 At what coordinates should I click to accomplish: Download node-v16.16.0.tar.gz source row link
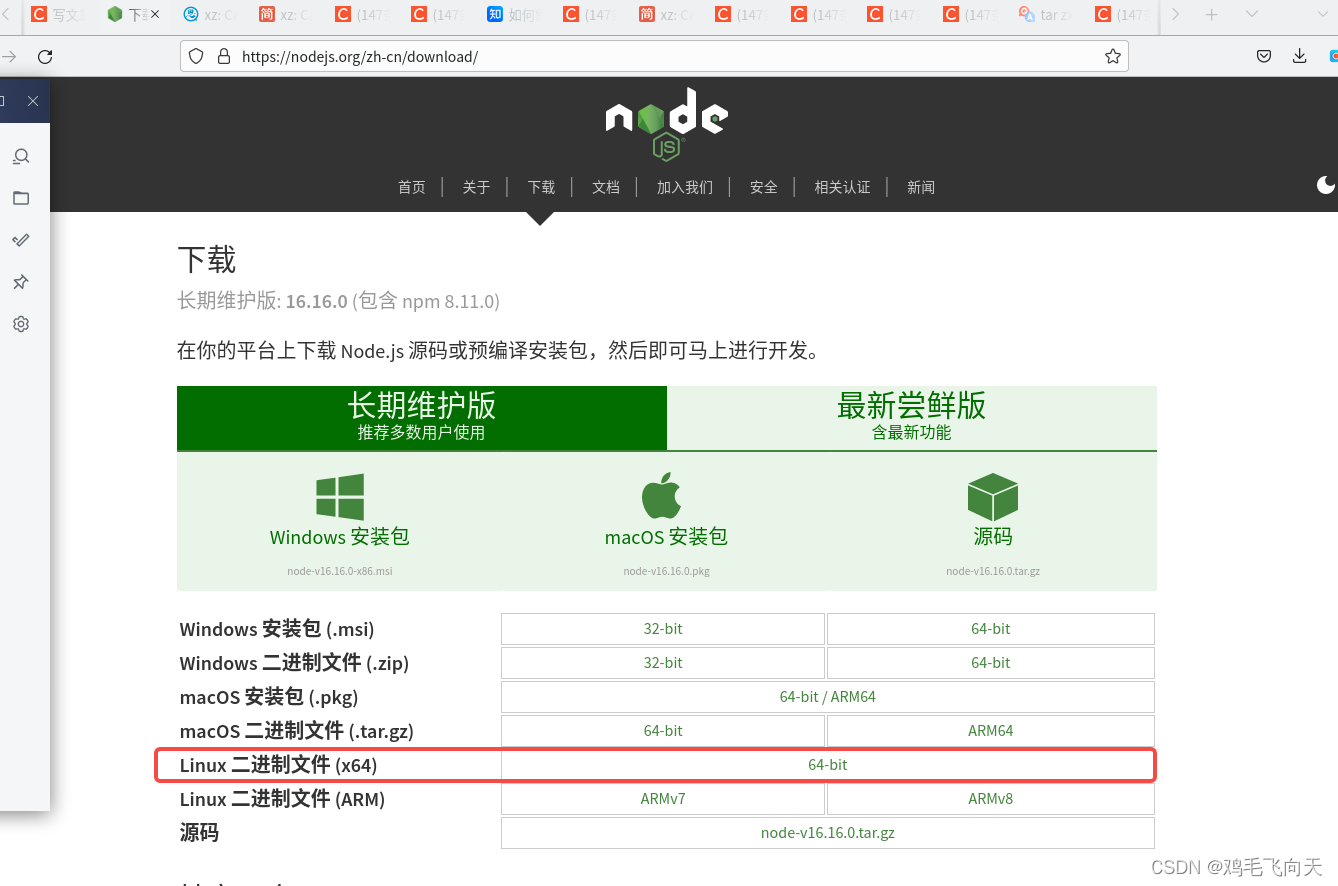828,833
